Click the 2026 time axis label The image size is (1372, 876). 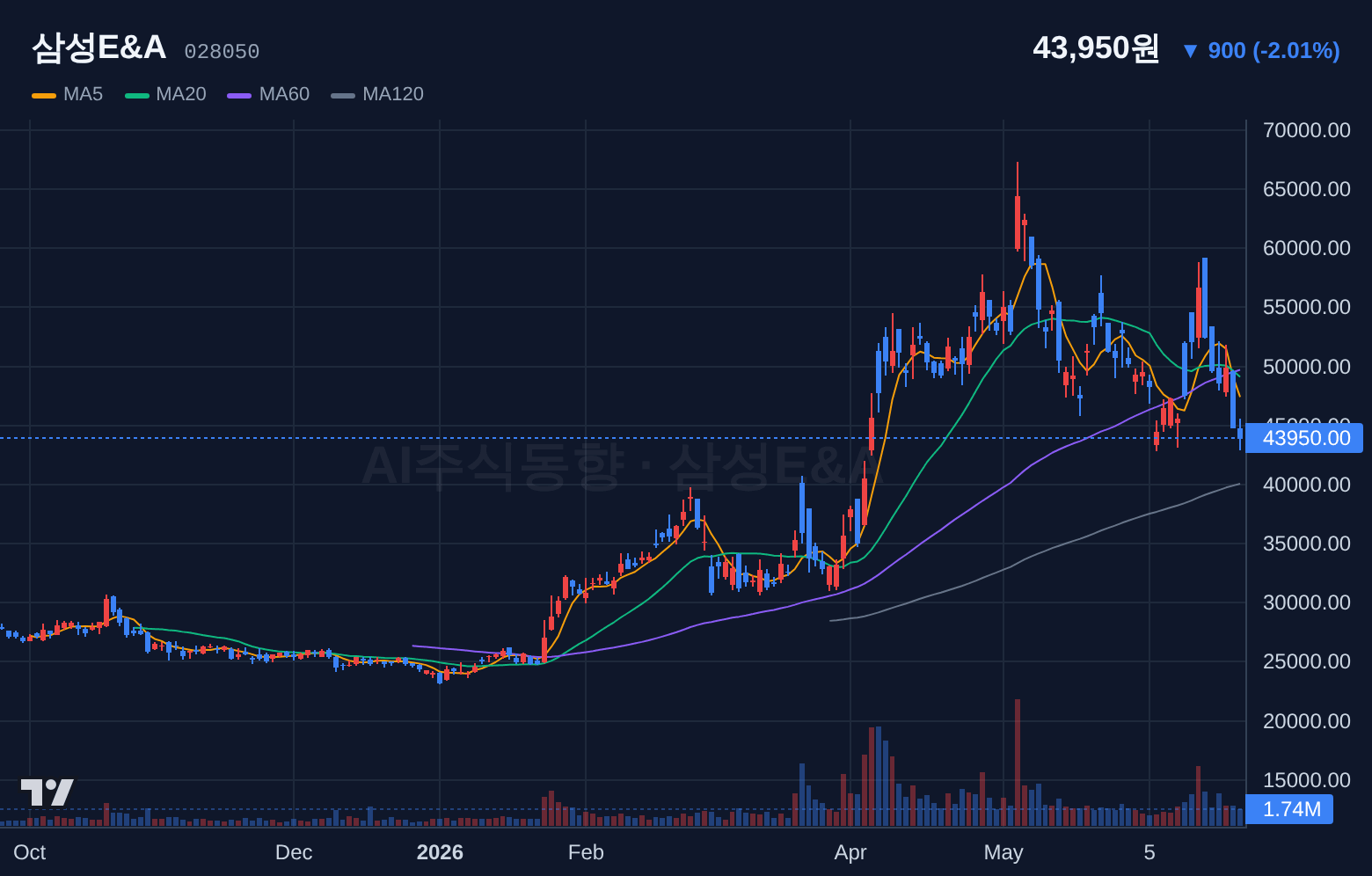(x=440, y=852)
